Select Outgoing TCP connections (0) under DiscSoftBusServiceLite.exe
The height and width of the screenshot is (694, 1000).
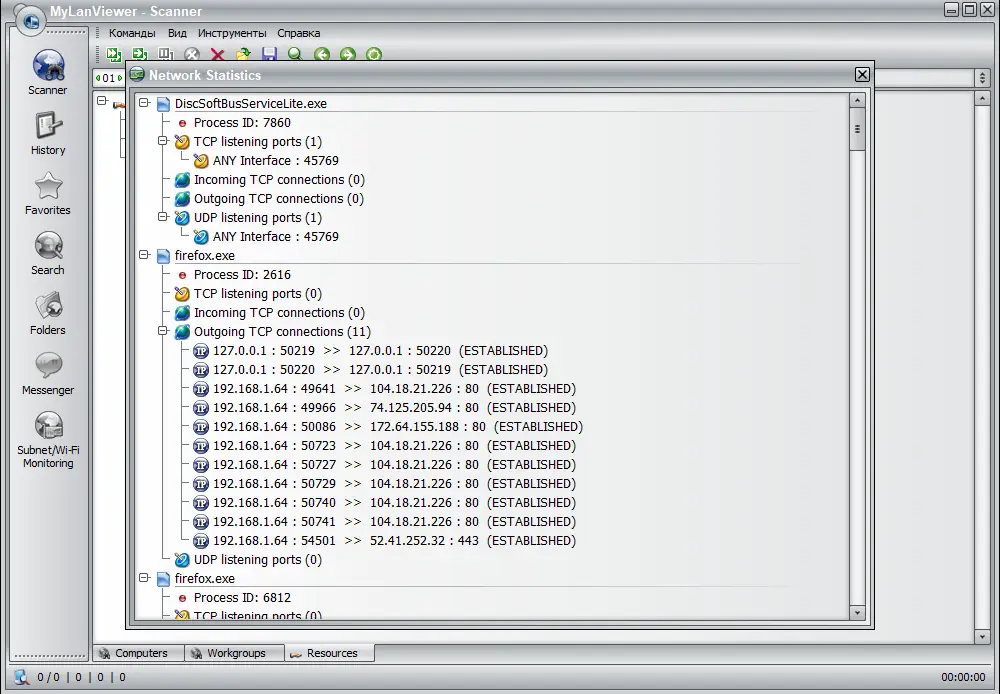(279, 199)
